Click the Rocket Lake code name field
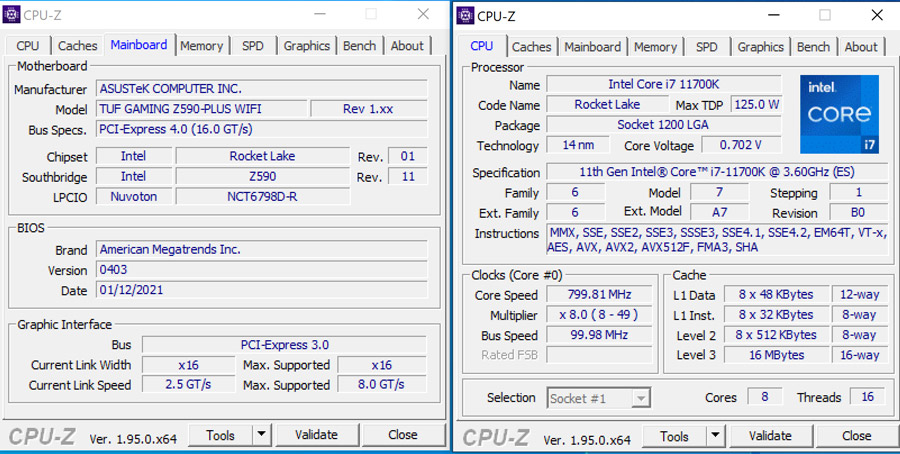 tap(607, 104)
